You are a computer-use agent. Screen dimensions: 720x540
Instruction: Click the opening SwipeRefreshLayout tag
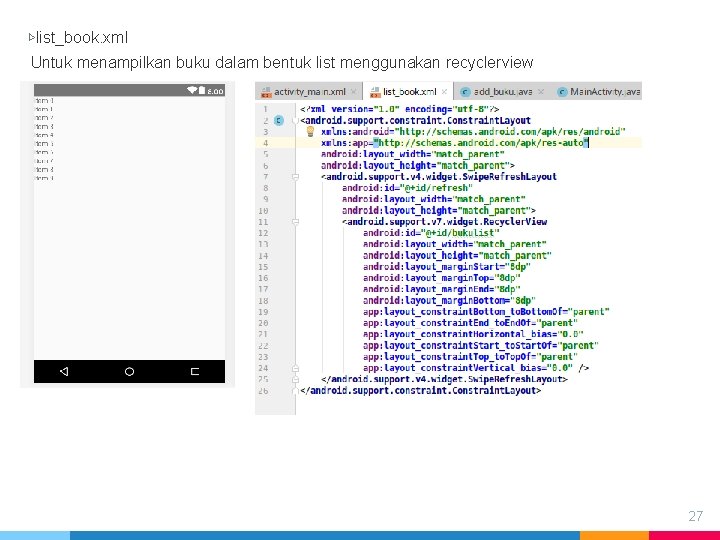(x=439, y=177)
